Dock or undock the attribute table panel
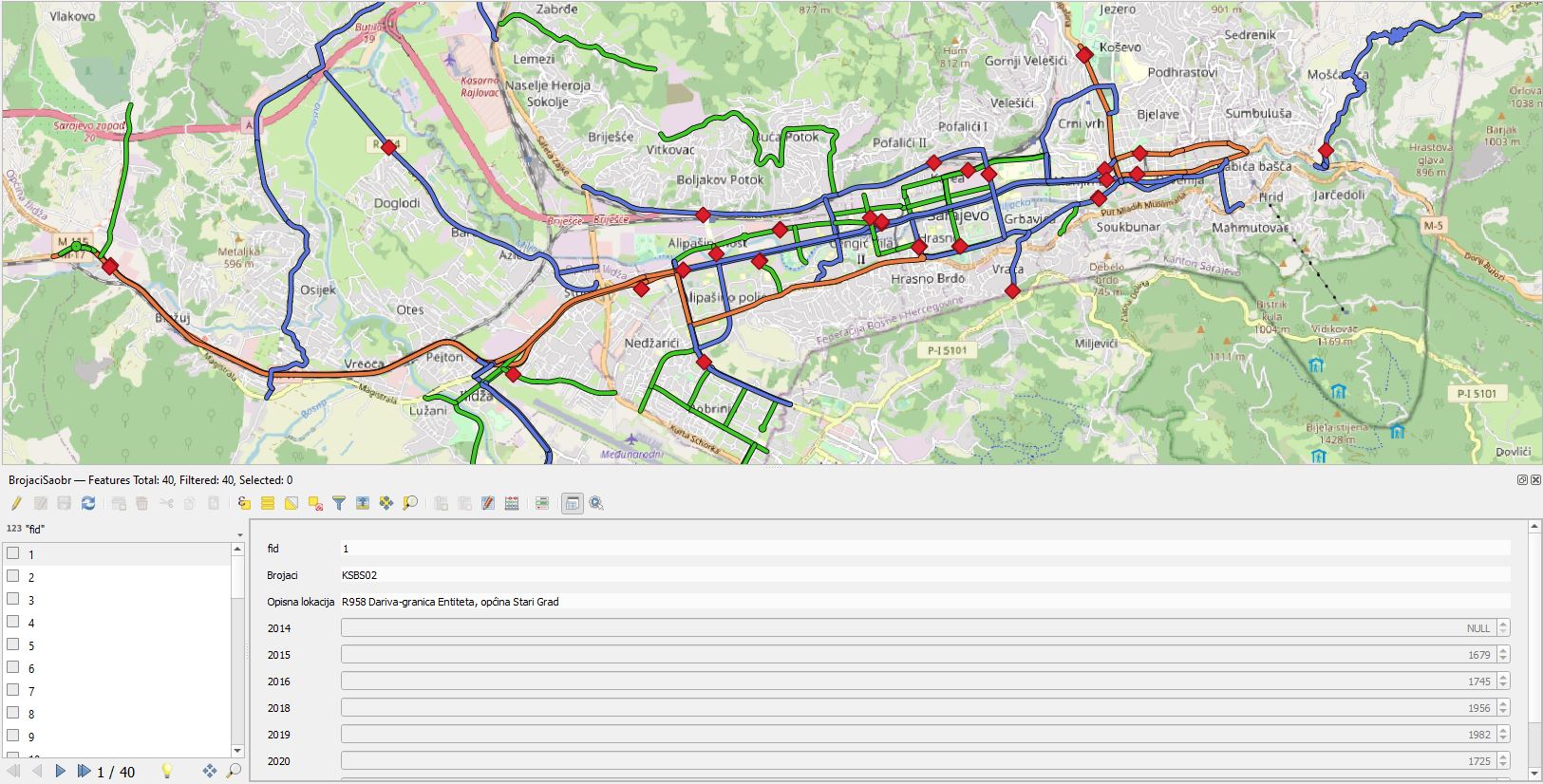The width and height of the screenshot is (1543, 784). pos(1522,480)
